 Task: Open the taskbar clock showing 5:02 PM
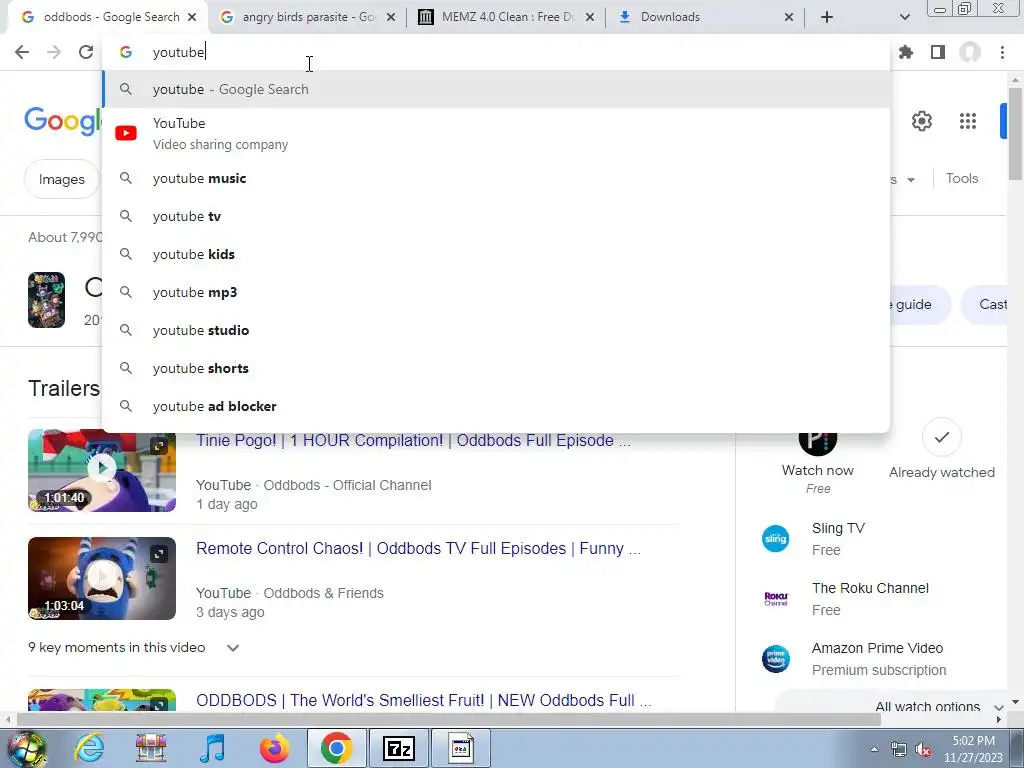(x=973, y=749)
